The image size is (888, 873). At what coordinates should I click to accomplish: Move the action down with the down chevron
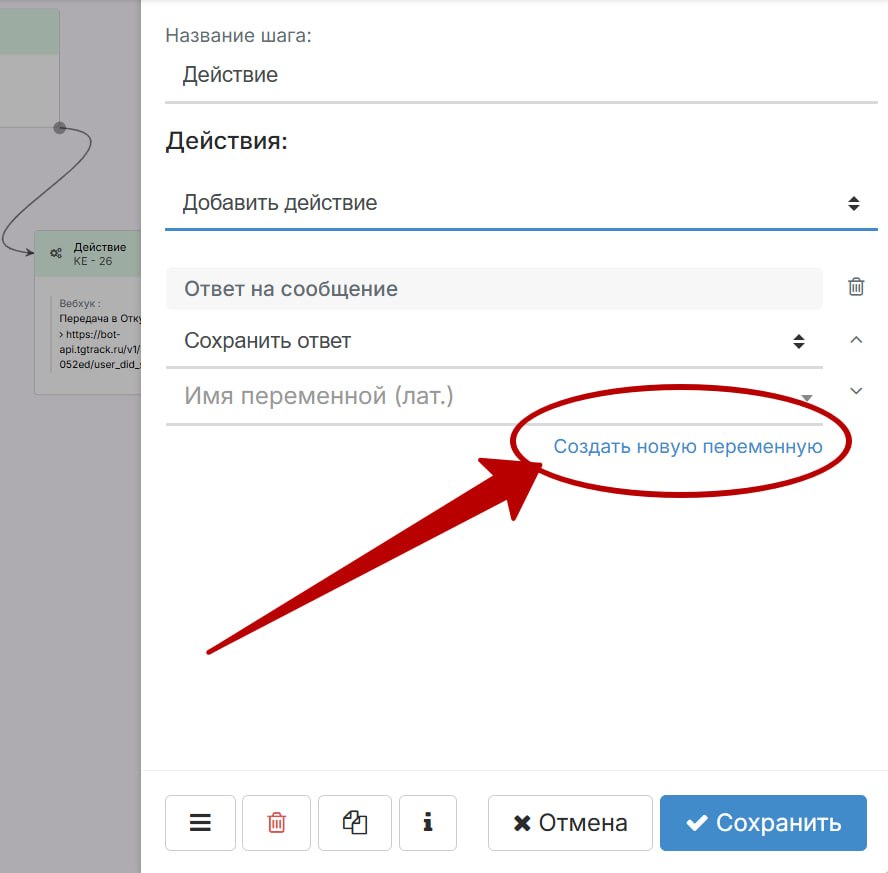tap(856, 391)
